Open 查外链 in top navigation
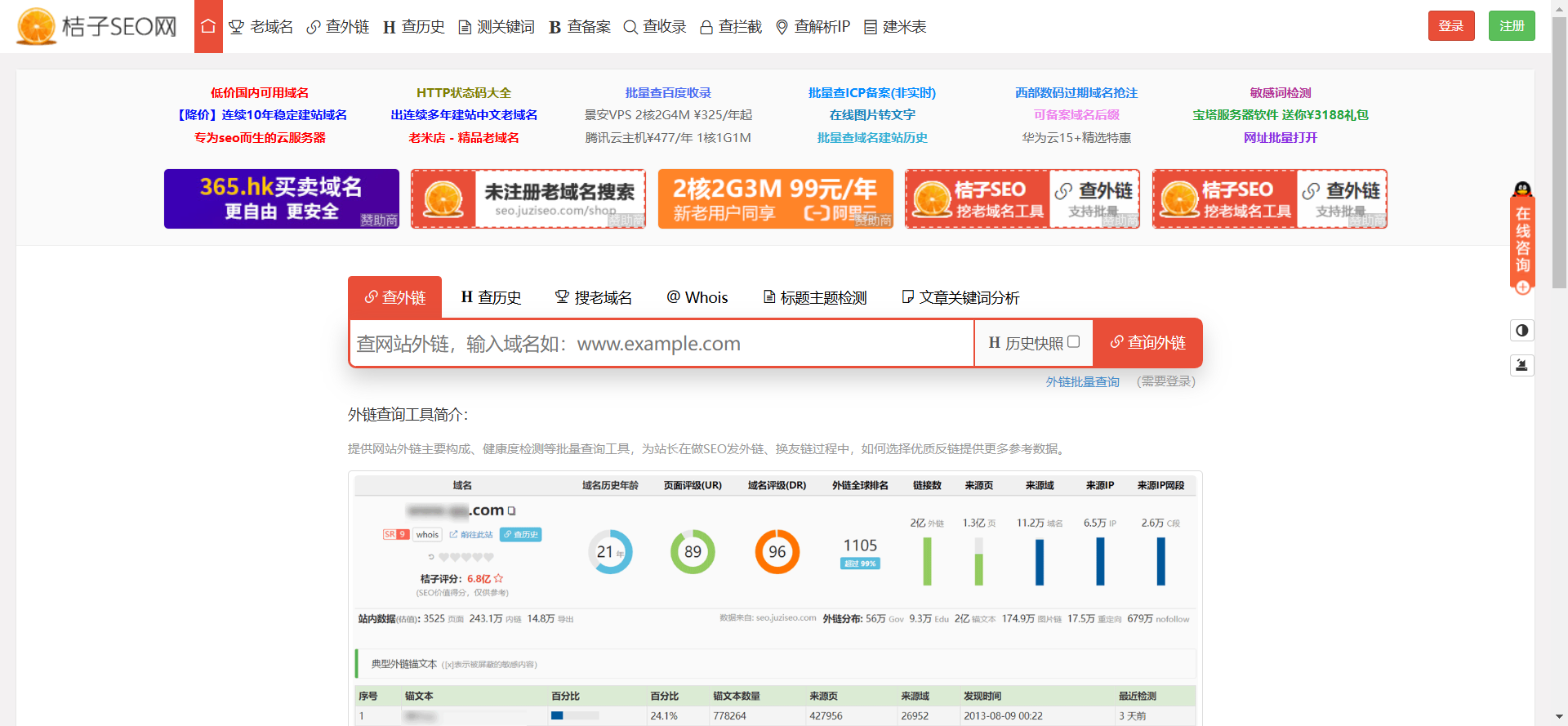 338,27
